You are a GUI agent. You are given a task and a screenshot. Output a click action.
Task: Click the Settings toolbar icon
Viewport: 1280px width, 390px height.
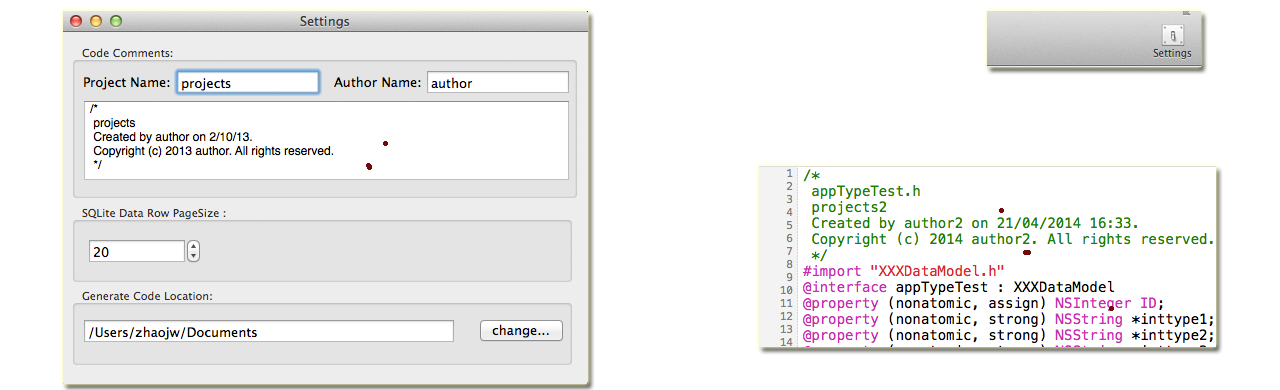pyautogui.click(x=1172, y=42)
